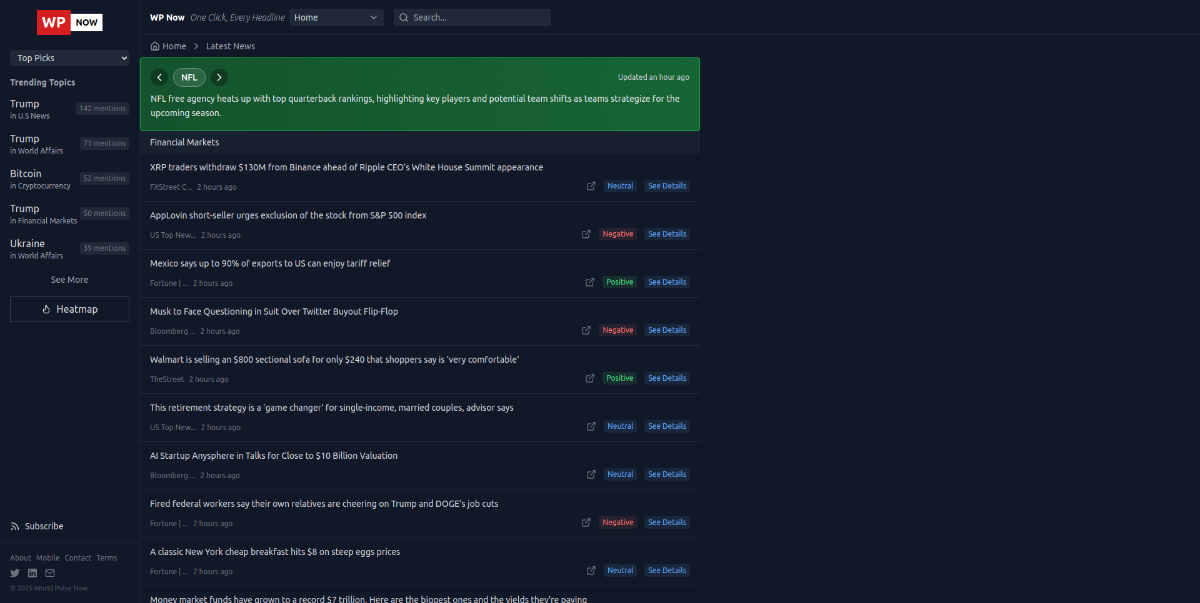Open external link for Walmart sectional sofa article
This screenshot has height=603, width=1200.
[590, 378]
